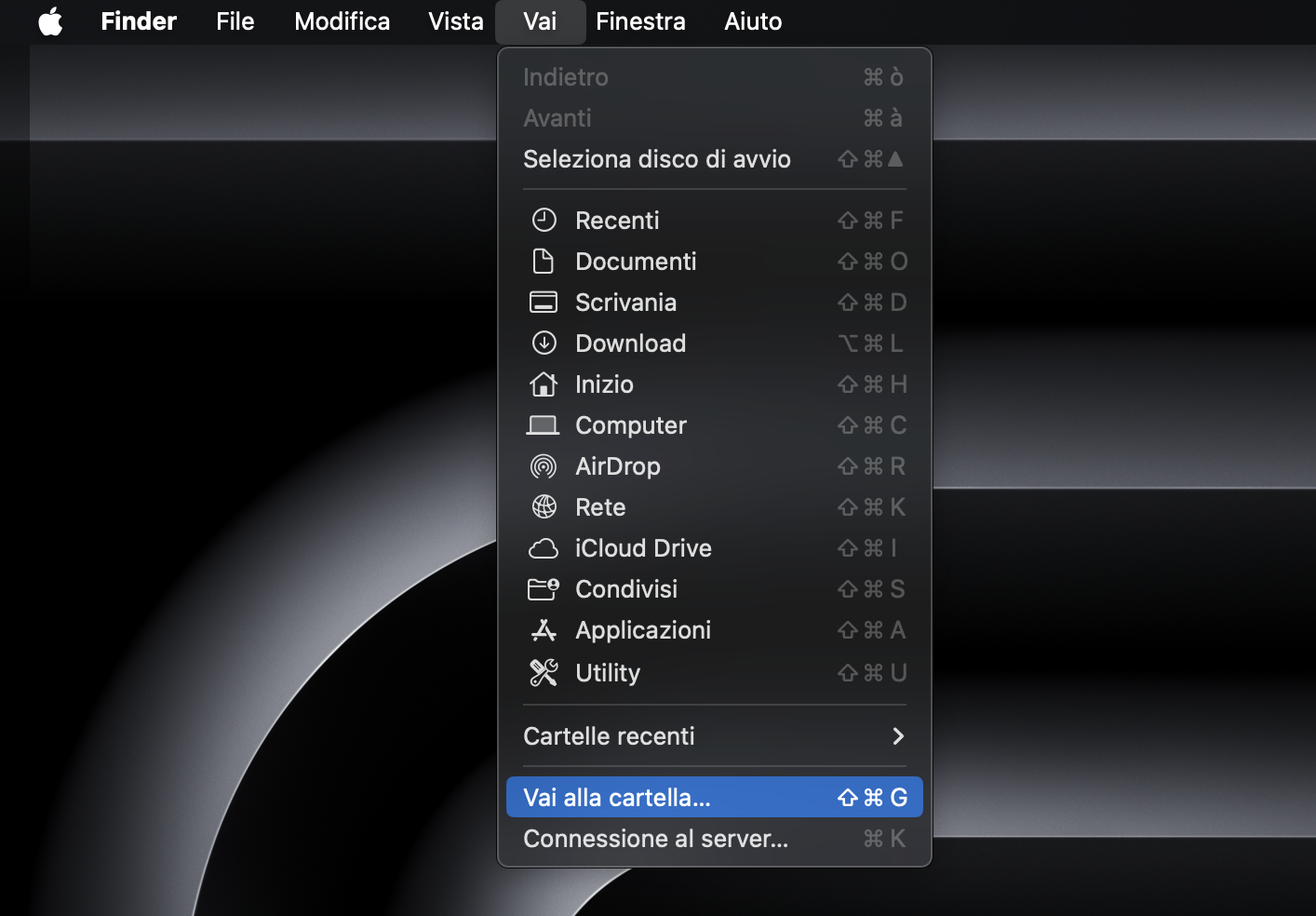
Task: Select the Computer laptop icon
Action: pos(544,424)
